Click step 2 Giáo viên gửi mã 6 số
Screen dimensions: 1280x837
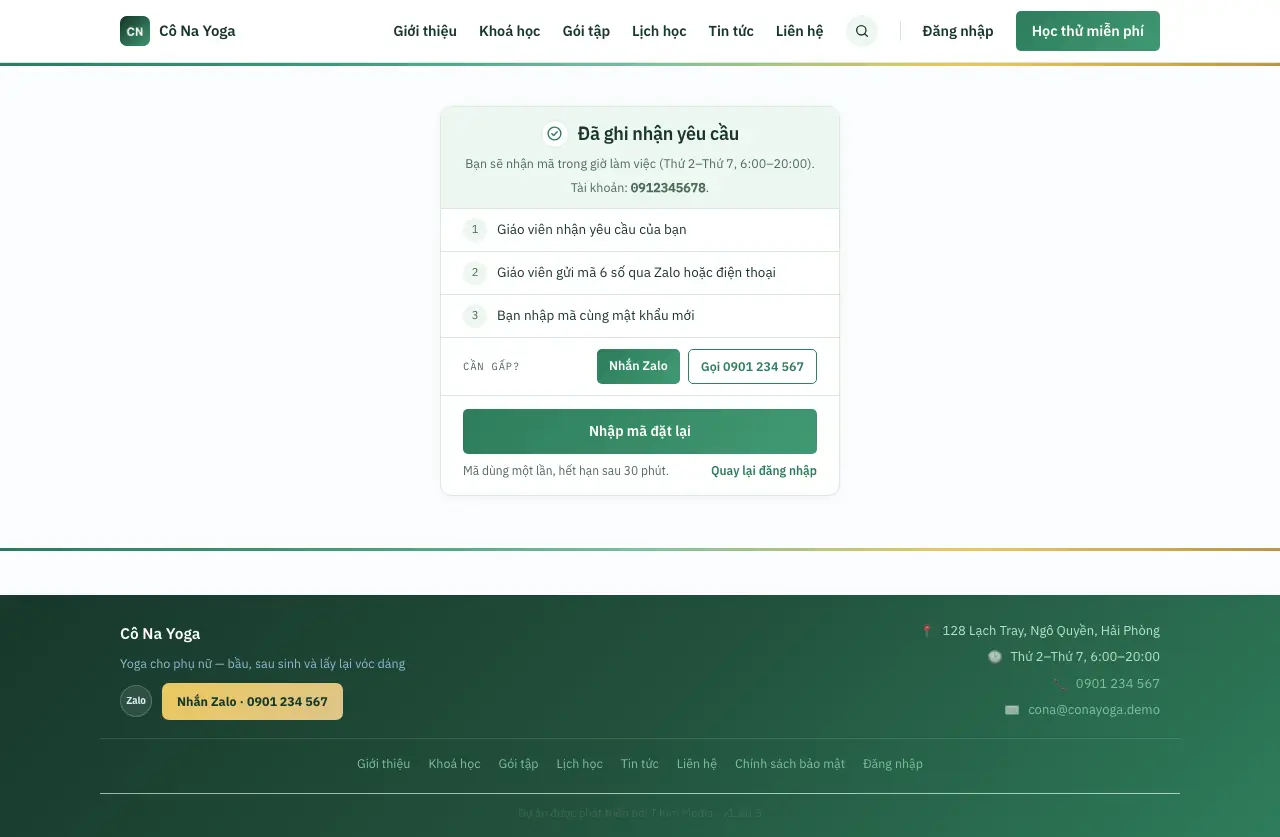coord(640,273)
